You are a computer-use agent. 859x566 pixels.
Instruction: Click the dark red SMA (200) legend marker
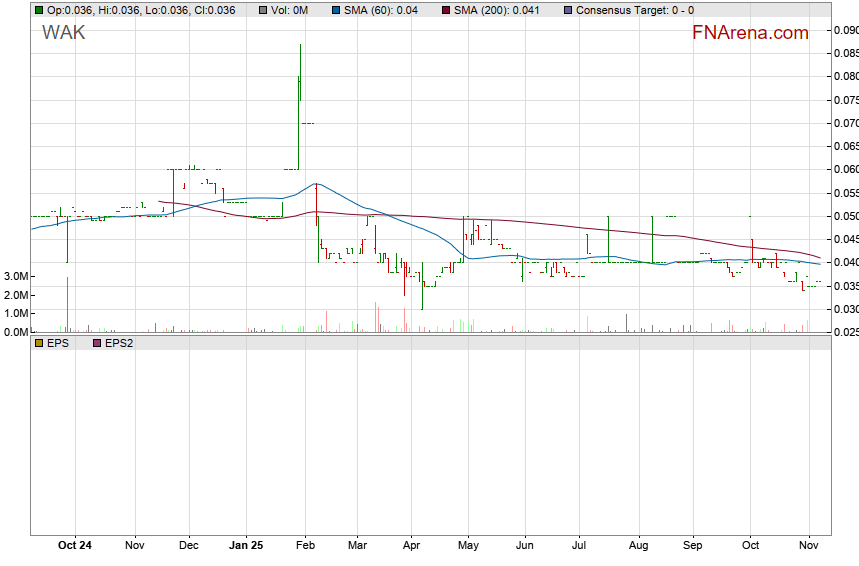tap(444, 10)
